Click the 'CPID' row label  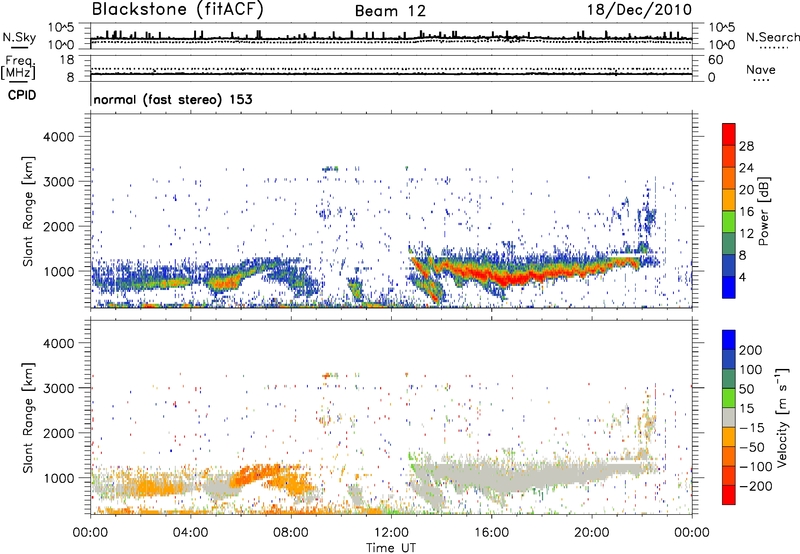pos(22,95)
